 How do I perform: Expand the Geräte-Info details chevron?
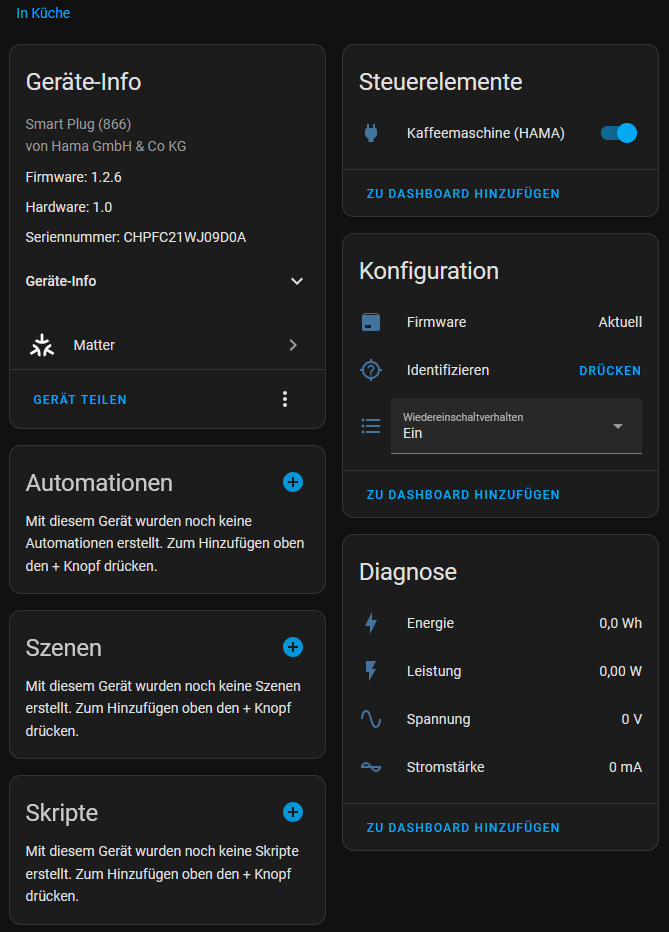(296, 281)
